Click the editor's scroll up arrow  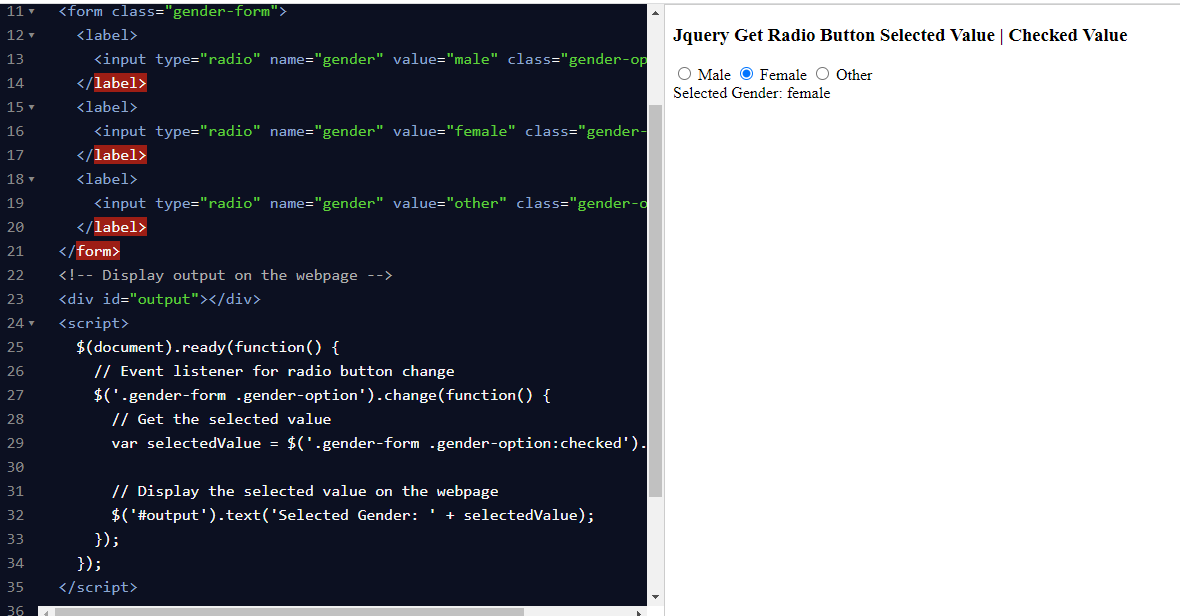(655, 12)
